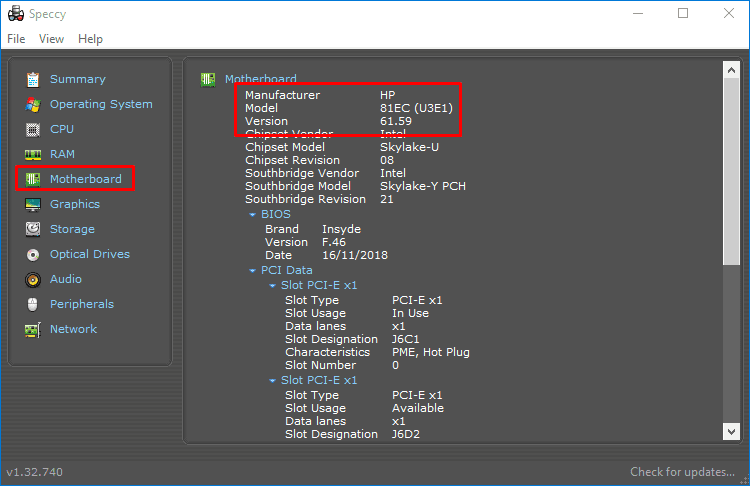Open the View menu
Viewport: 750px width, 486px height.
click(x=51, y=39)
